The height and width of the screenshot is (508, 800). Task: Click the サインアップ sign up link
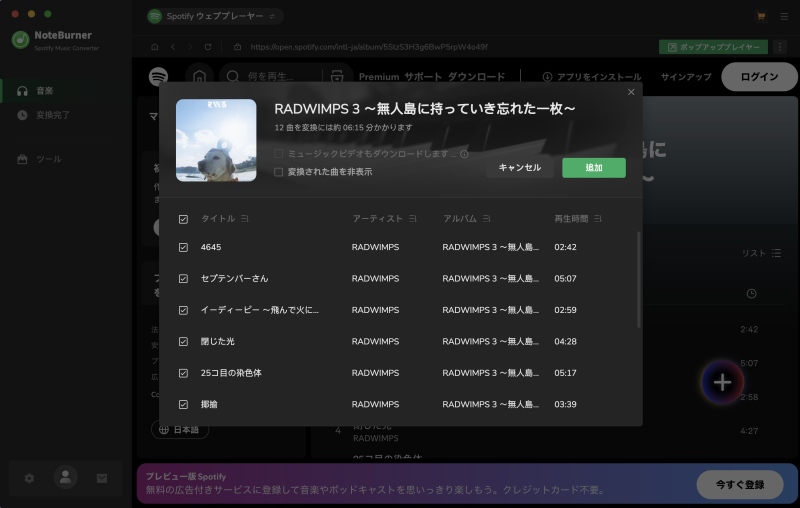click(x=686, y=77)
